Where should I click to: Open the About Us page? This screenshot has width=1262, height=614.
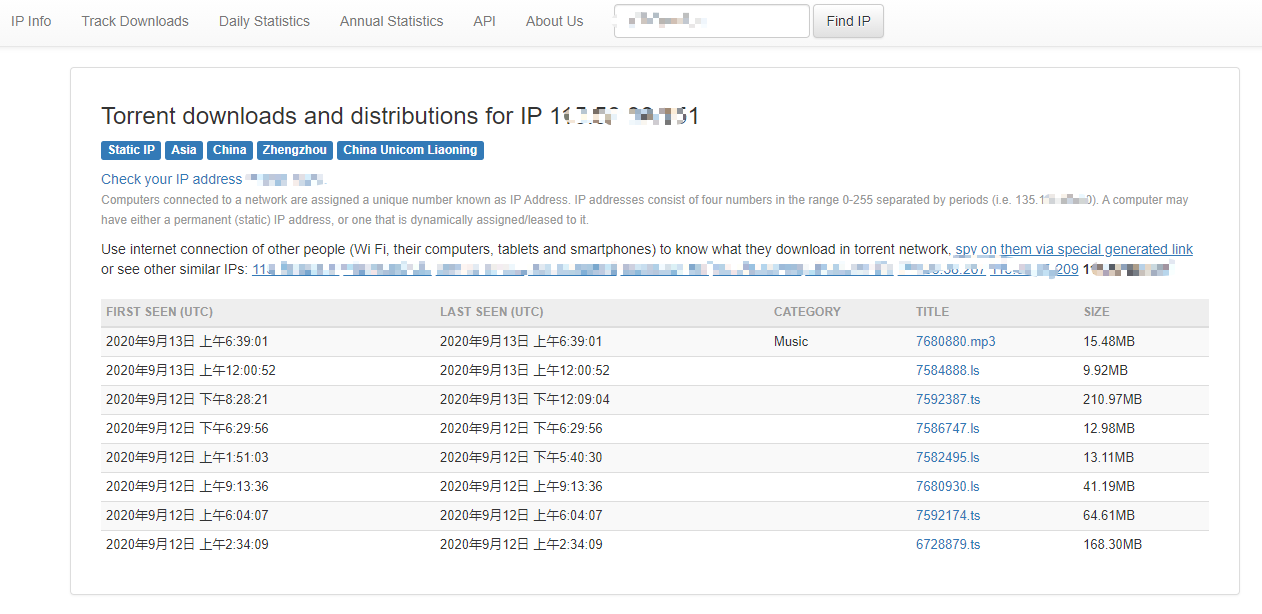coord(554,21)
